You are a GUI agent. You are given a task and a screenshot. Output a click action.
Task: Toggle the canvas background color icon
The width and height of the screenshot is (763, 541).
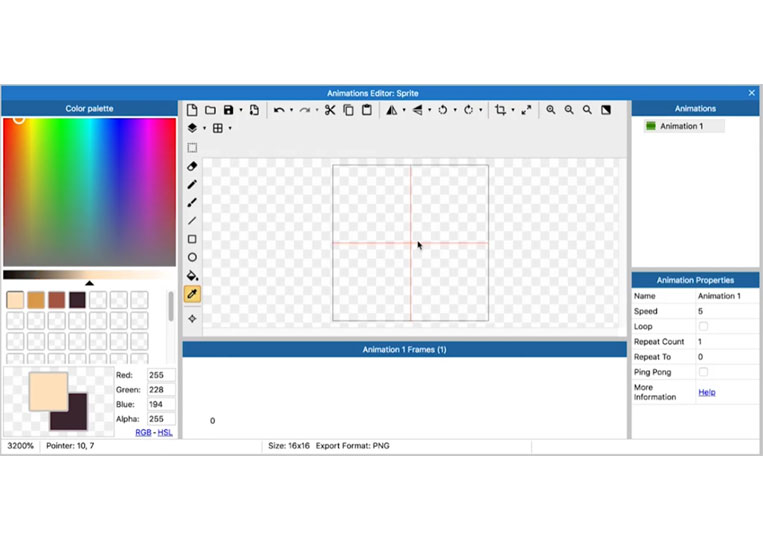coord(606,110)
